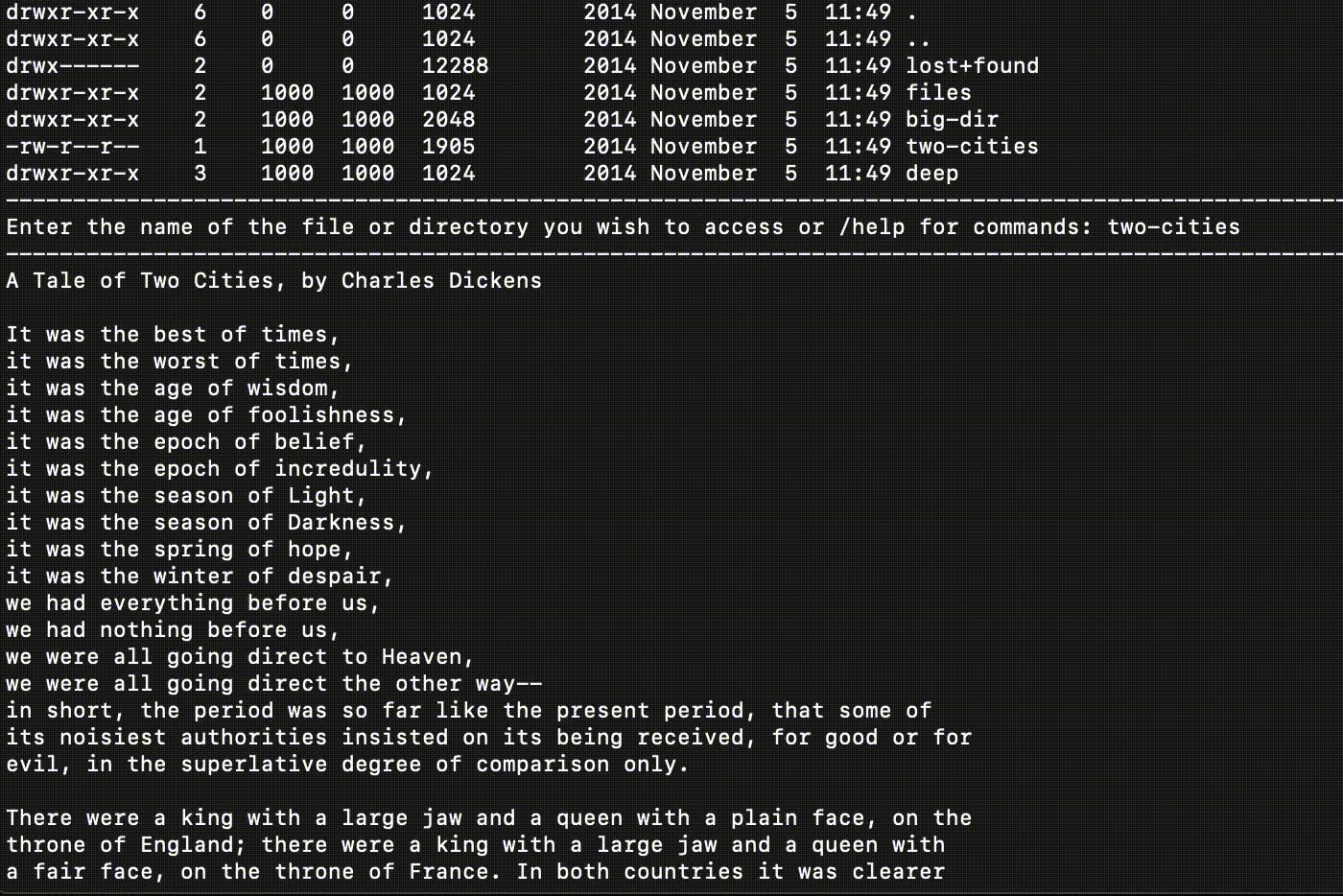Click the parent directory '..' entry
The width and height of the screenshot is (1343, 896).
(918, 39)
